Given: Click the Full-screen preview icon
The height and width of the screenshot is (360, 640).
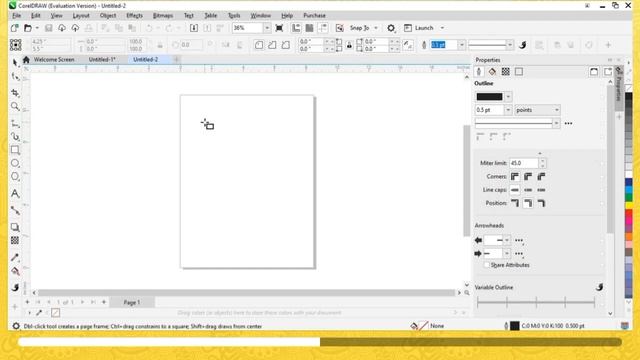Looking at the screenshot, I should [279, 28].
